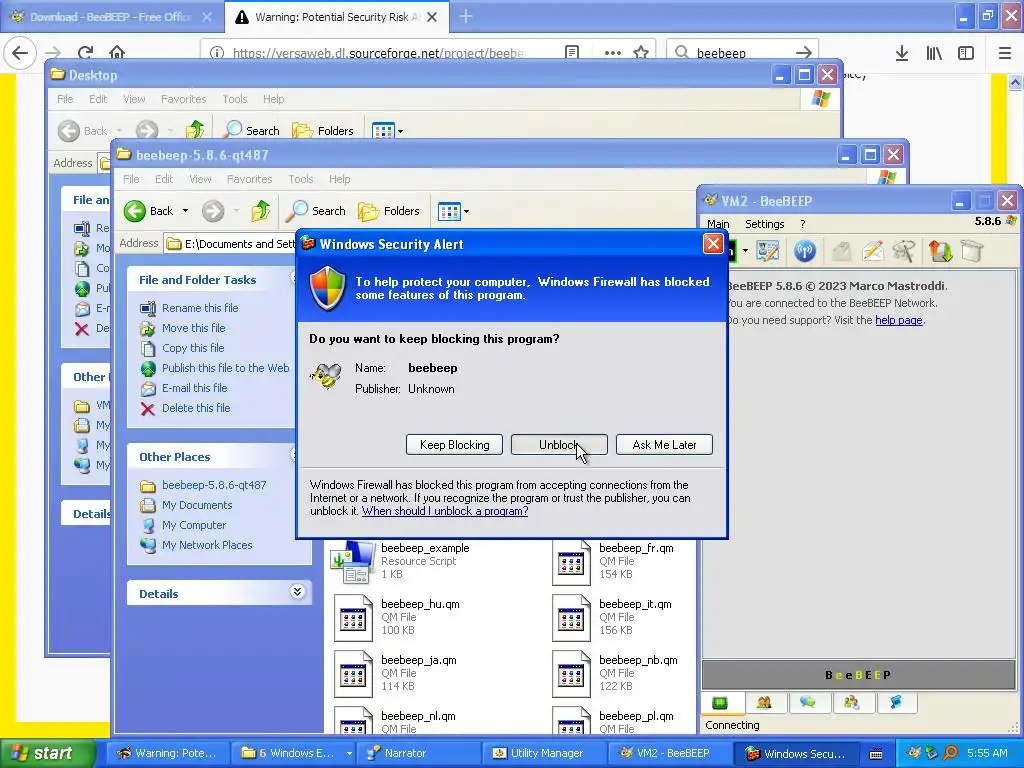Image resolution: width=1024 pixels, height=768 pixels.
Task: Open the Firefox hamburger menu
Action: tap(1004, 53)
